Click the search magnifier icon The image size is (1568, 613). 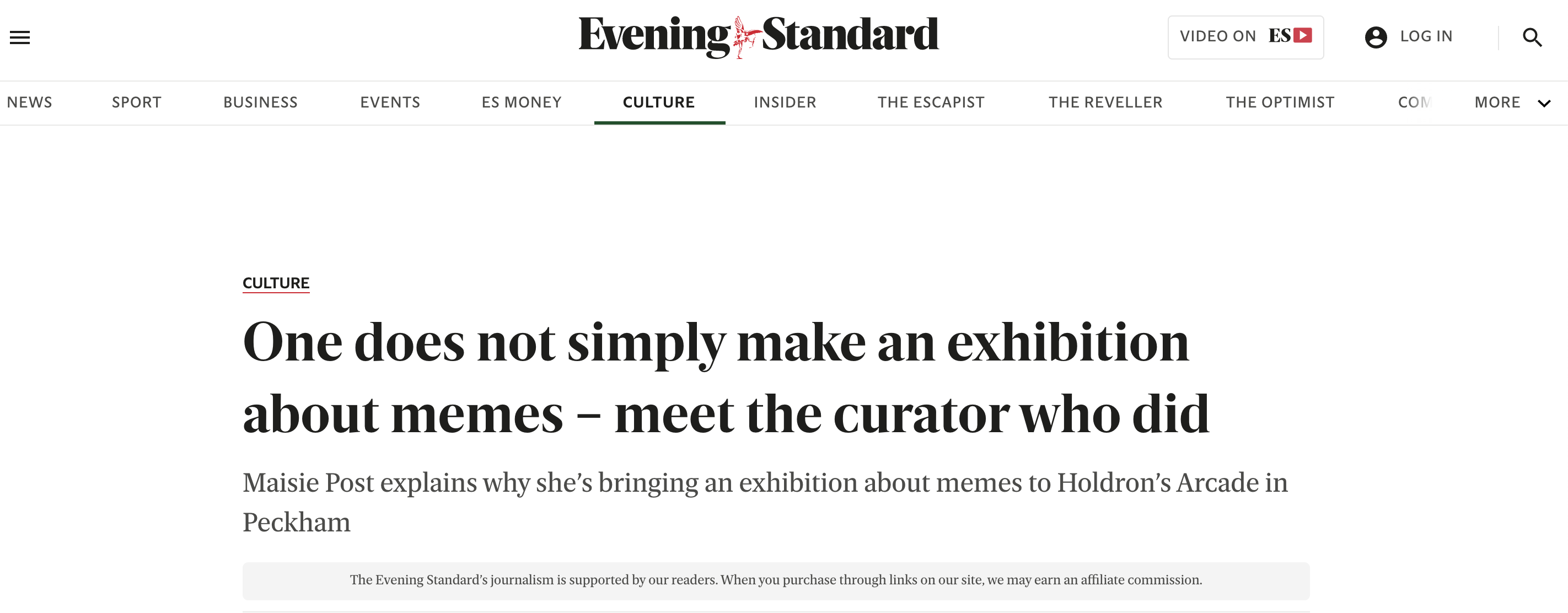[x=1532, y=37]
